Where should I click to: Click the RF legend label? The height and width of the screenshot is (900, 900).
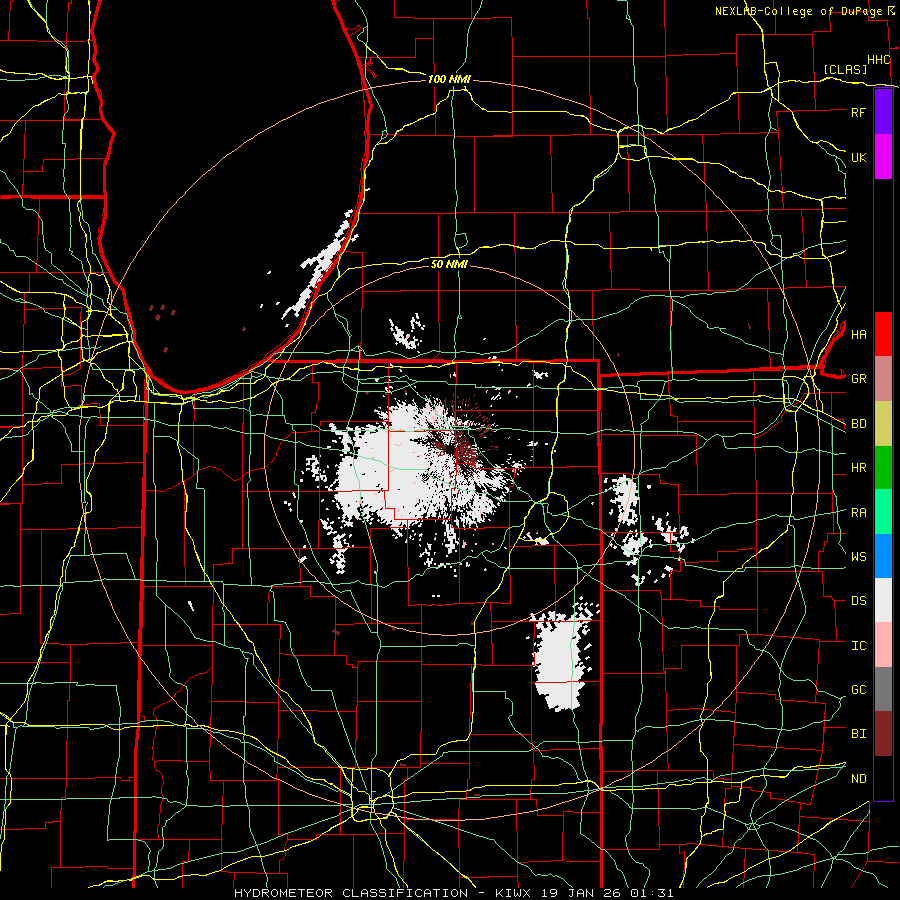click(x=858, y=112)
